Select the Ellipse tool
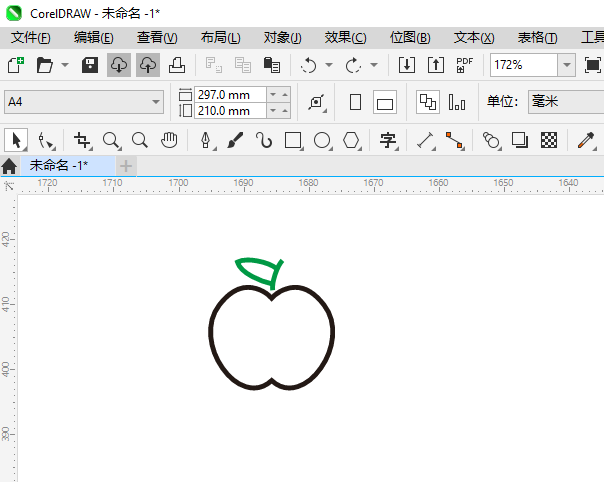The width and height of the screenshot is (604, 482). point(323,140)
